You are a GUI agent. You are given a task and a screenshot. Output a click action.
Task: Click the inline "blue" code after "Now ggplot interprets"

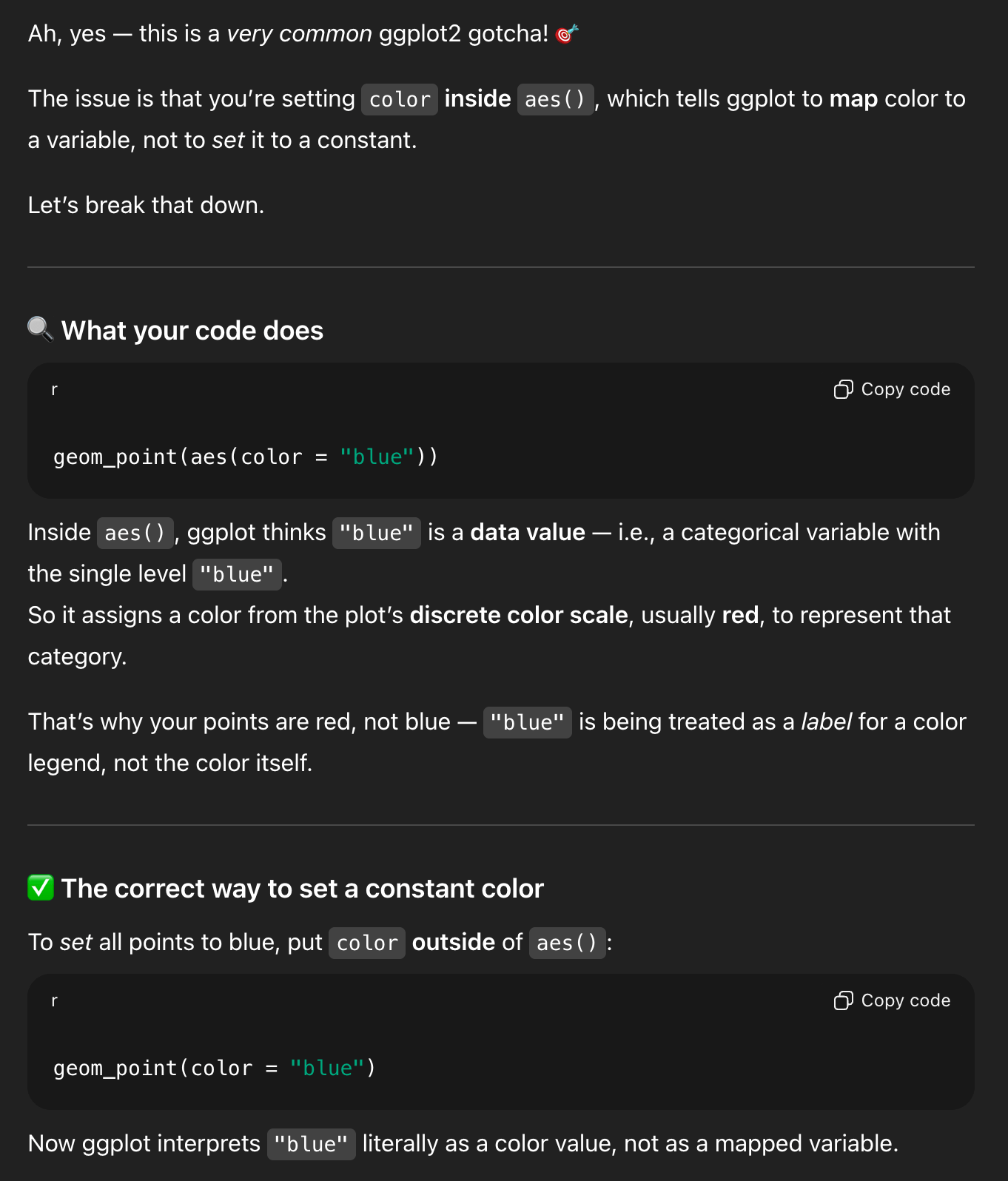[x=311, y=1145]
